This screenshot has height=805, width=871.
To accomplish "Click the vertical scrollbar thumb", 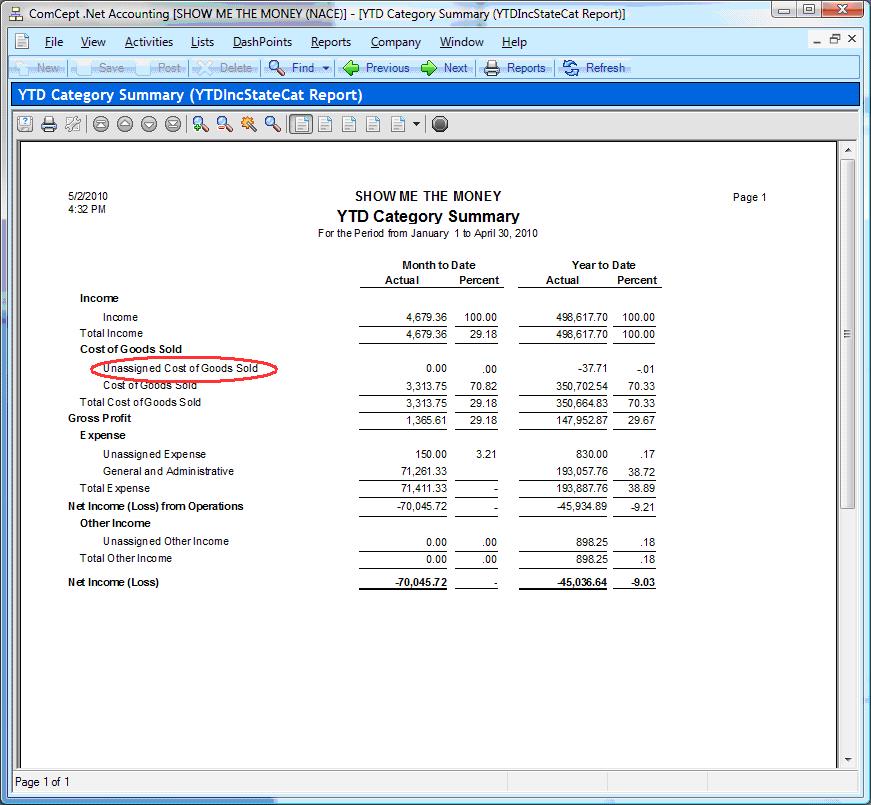I will 848,333.
